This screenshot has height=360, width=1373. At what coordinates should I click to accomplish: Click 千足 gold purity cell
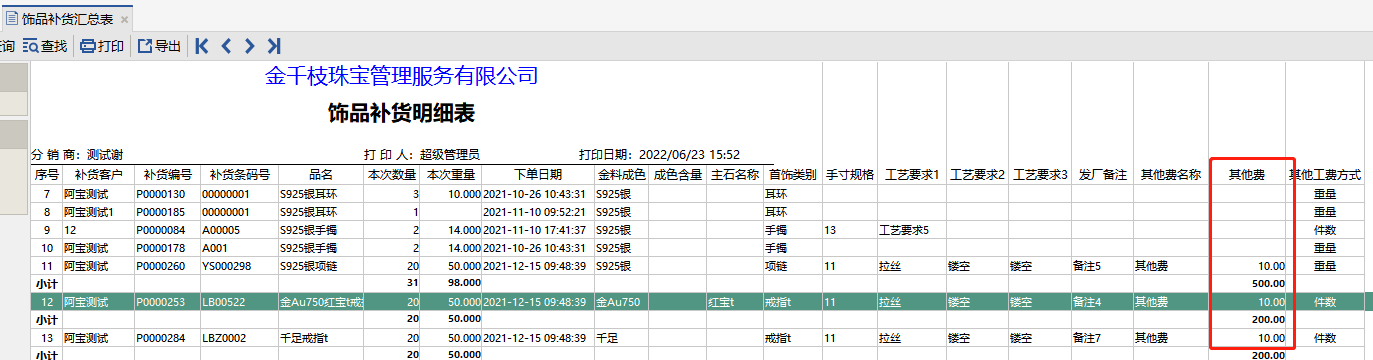607,337
